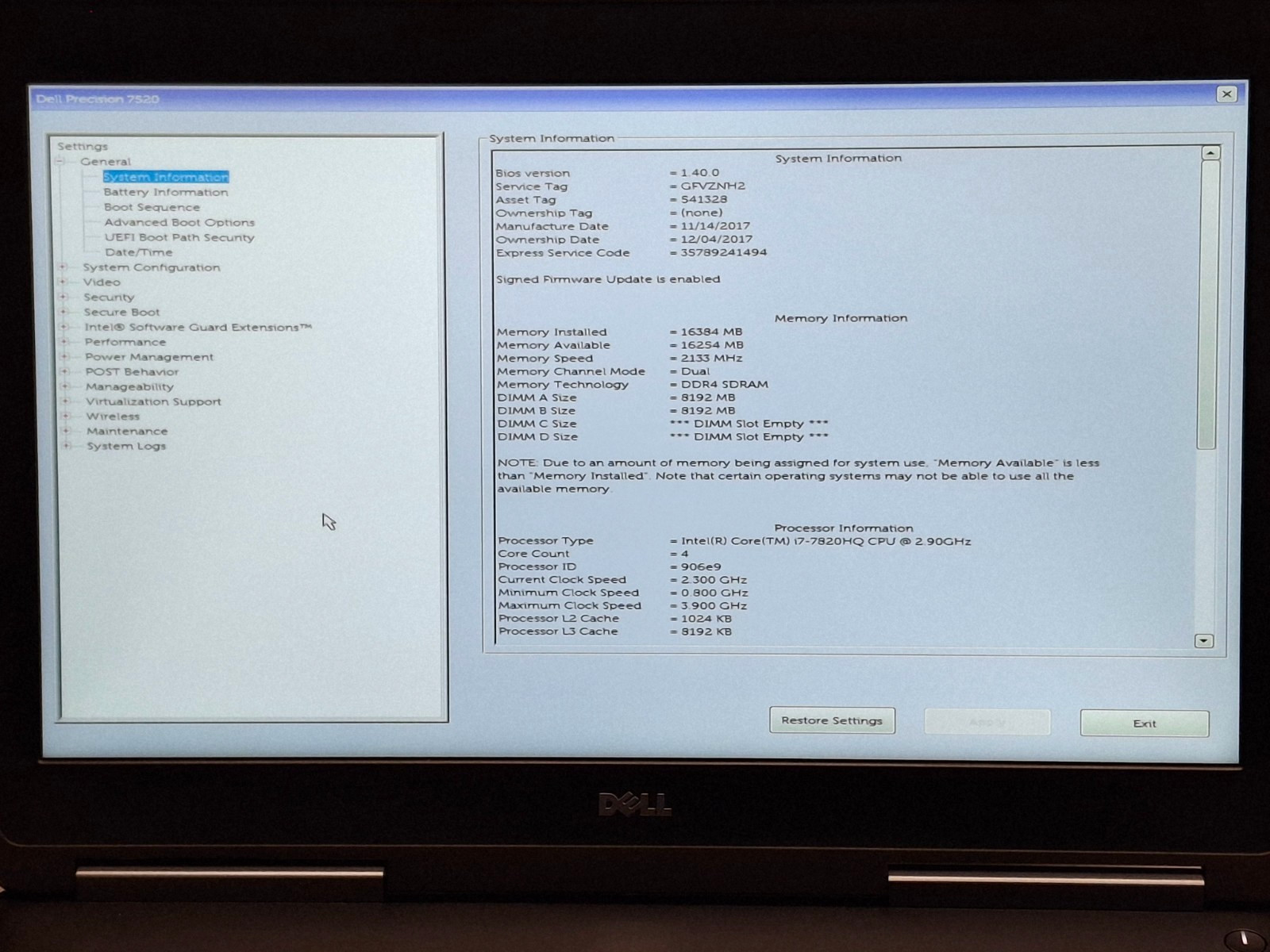Click Memory Available value 16254 MB
1270x952 pixels.
(712, 345)
